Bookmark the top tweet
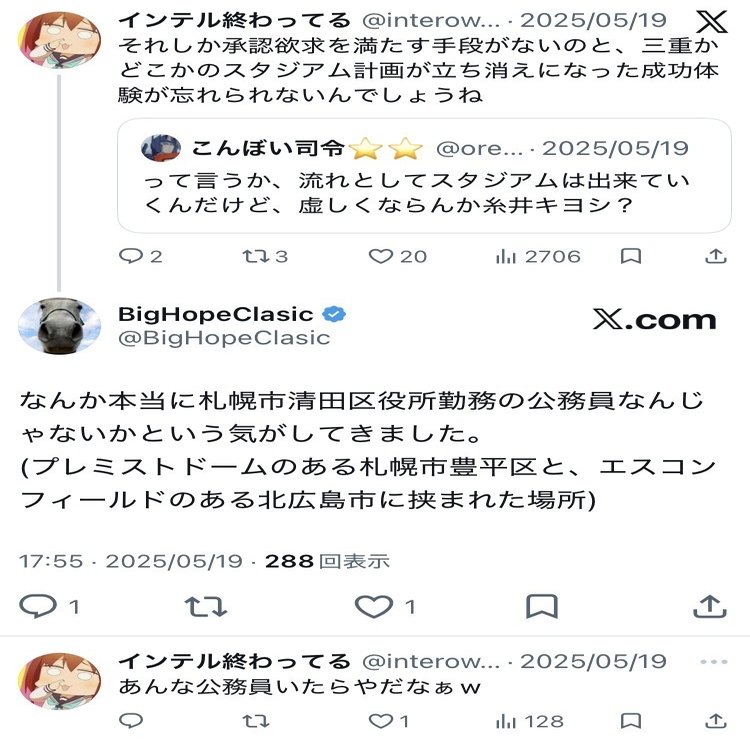Viewport: 750px width, 750px height. pos(631,257)
